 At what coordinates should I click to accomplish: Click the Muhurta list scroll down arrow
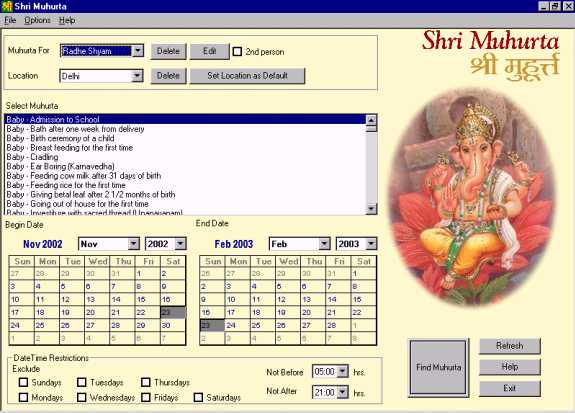coord(371,209)
